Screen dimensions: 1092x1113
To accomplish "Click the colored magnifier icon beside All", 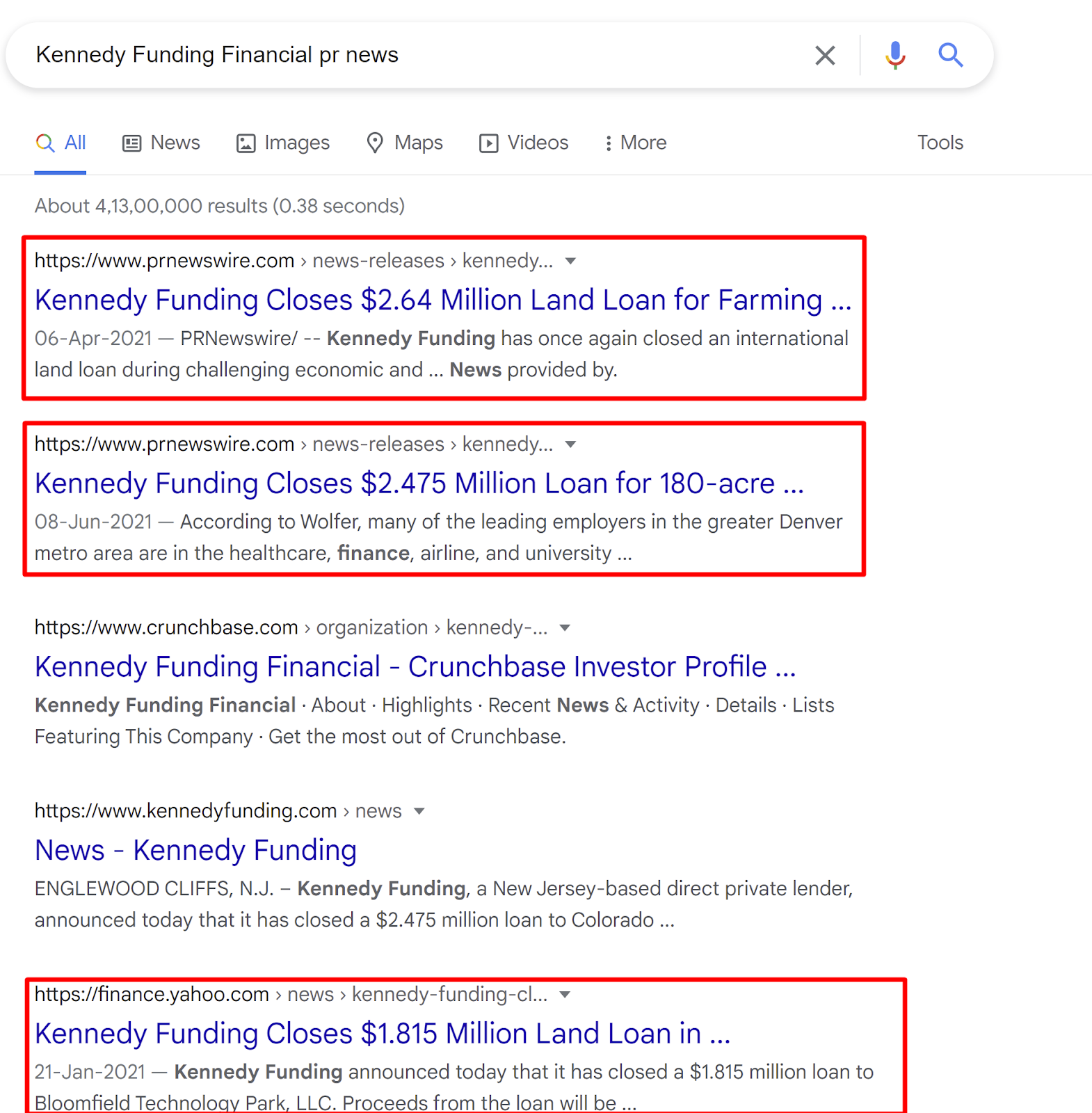I will click(45, 143).
